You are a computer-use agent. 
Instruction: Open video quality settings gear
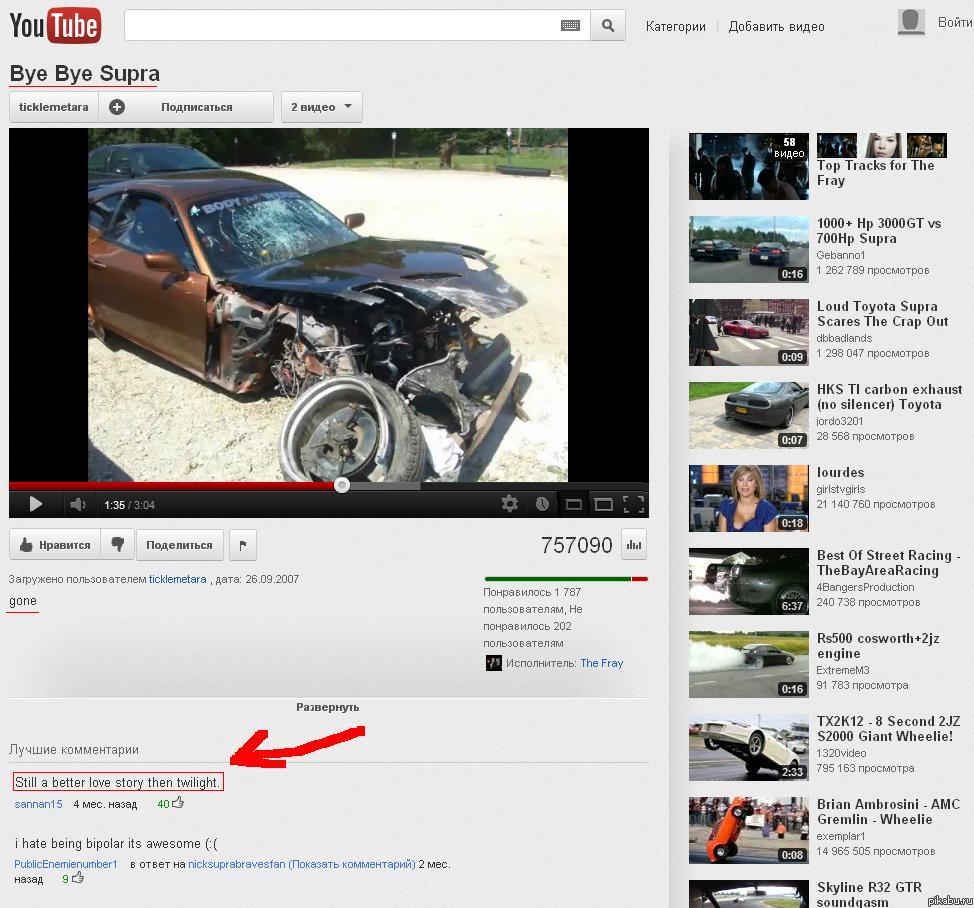(509, 504)
